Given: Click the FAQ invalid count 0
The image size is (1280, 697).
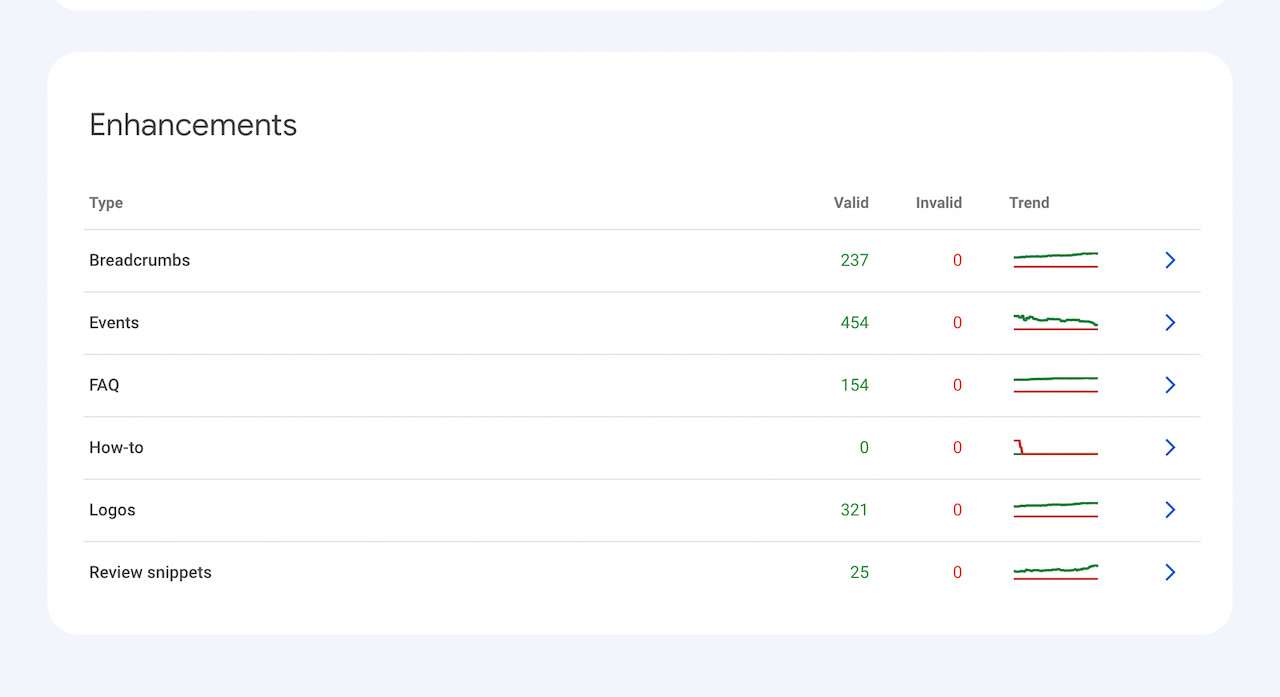Looking at the screenshot, I should [x=957, y=385].
